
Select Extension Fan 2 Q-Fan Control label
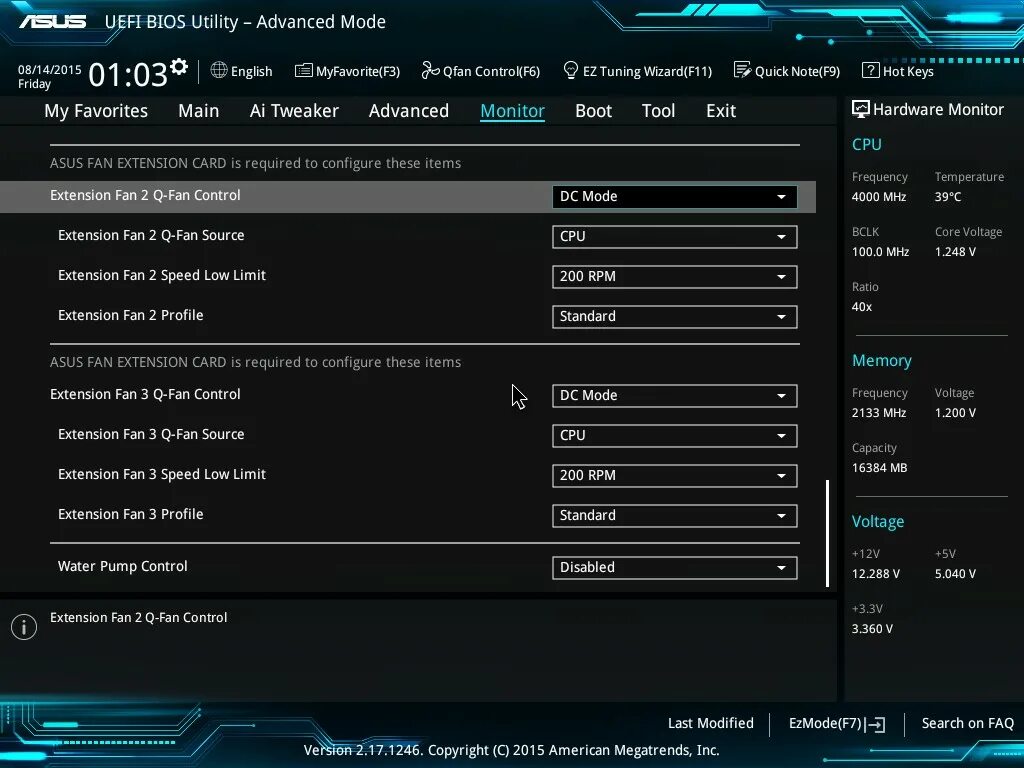145,195
